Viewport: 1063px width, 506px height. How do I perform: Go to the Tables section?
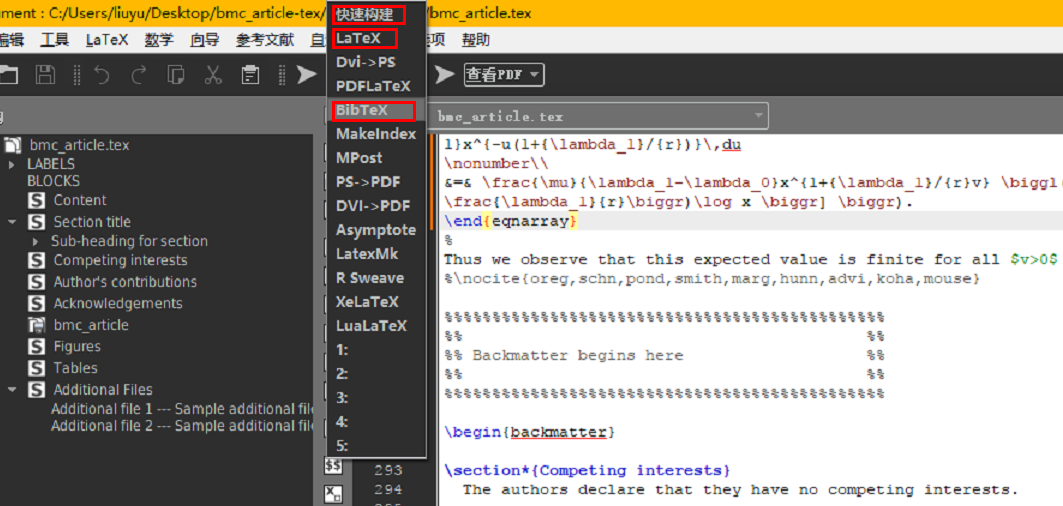pyautogui.click(x=75, y=368)
